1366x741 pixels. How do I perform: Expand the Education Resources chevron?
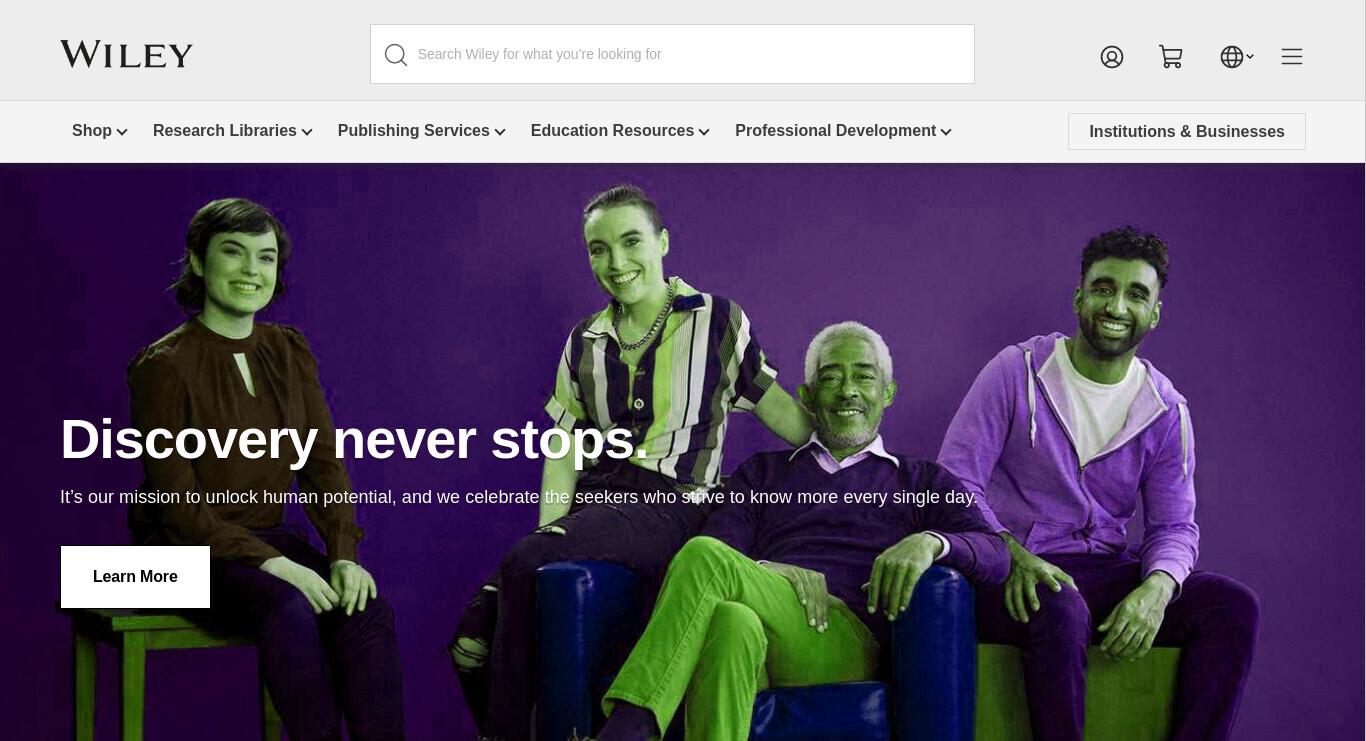click(704, 132)
